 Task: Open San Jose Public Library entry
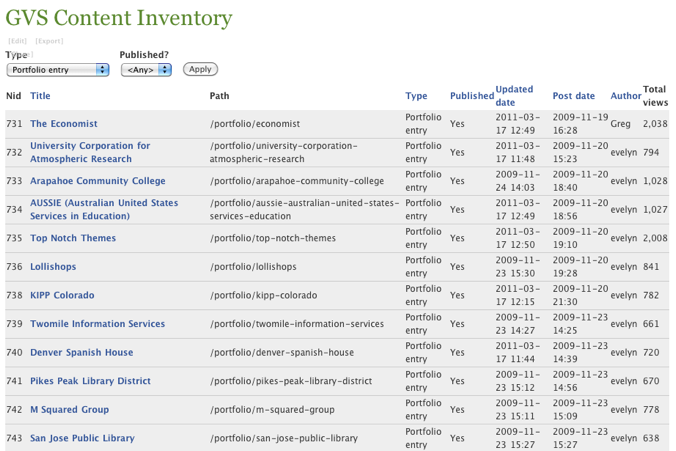pyautogui.click(x=82, y=438)
